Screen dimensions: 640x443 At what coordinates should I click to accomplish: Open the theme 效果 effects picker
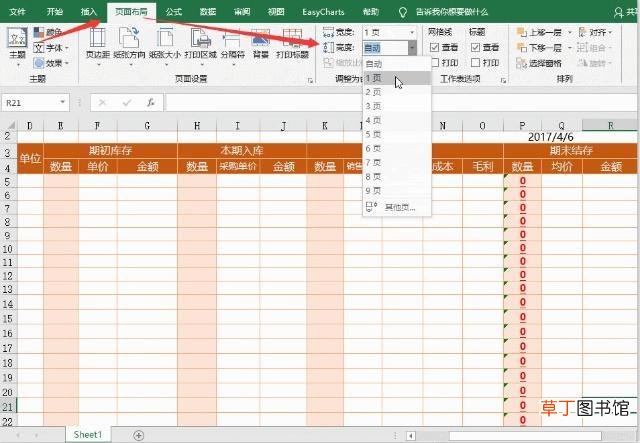(x=51, y=63)
